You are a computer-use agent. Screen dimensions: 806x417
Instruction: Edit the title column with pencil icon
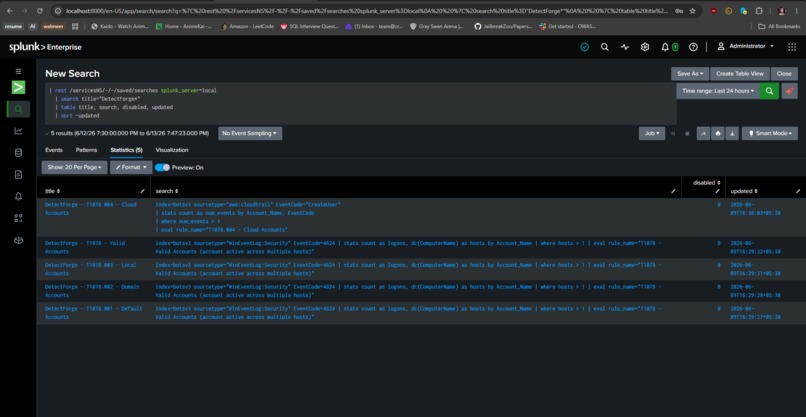(x=142, y=191)
